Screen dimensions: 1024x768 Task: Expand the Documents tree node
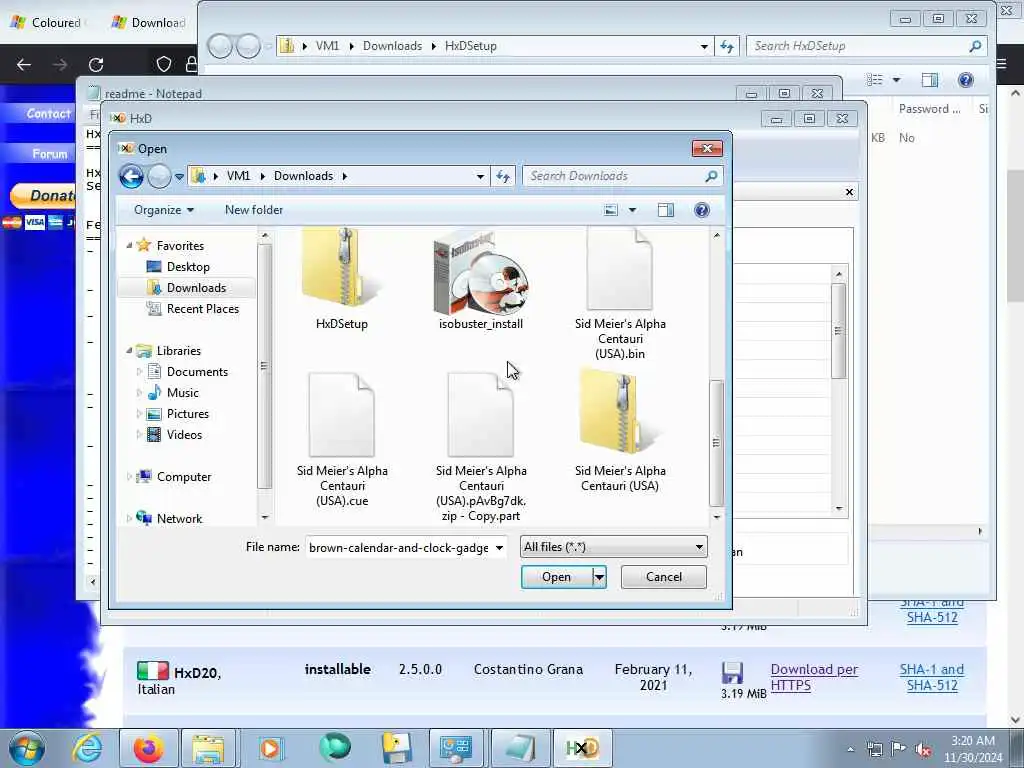139,372
